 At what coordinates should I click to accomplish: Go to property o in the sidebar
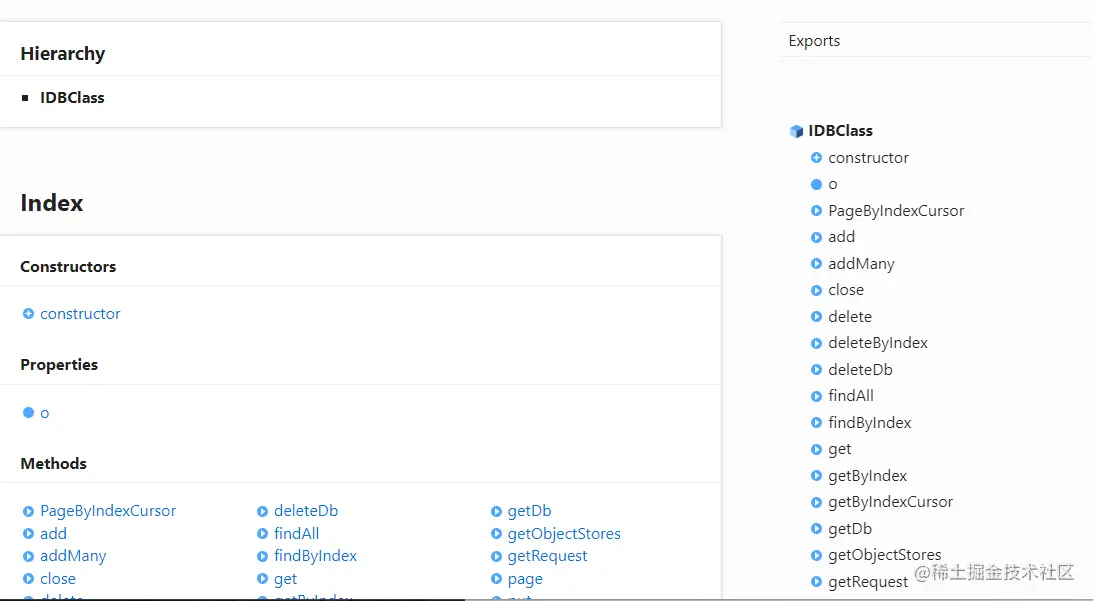click(x=832, y=184)
